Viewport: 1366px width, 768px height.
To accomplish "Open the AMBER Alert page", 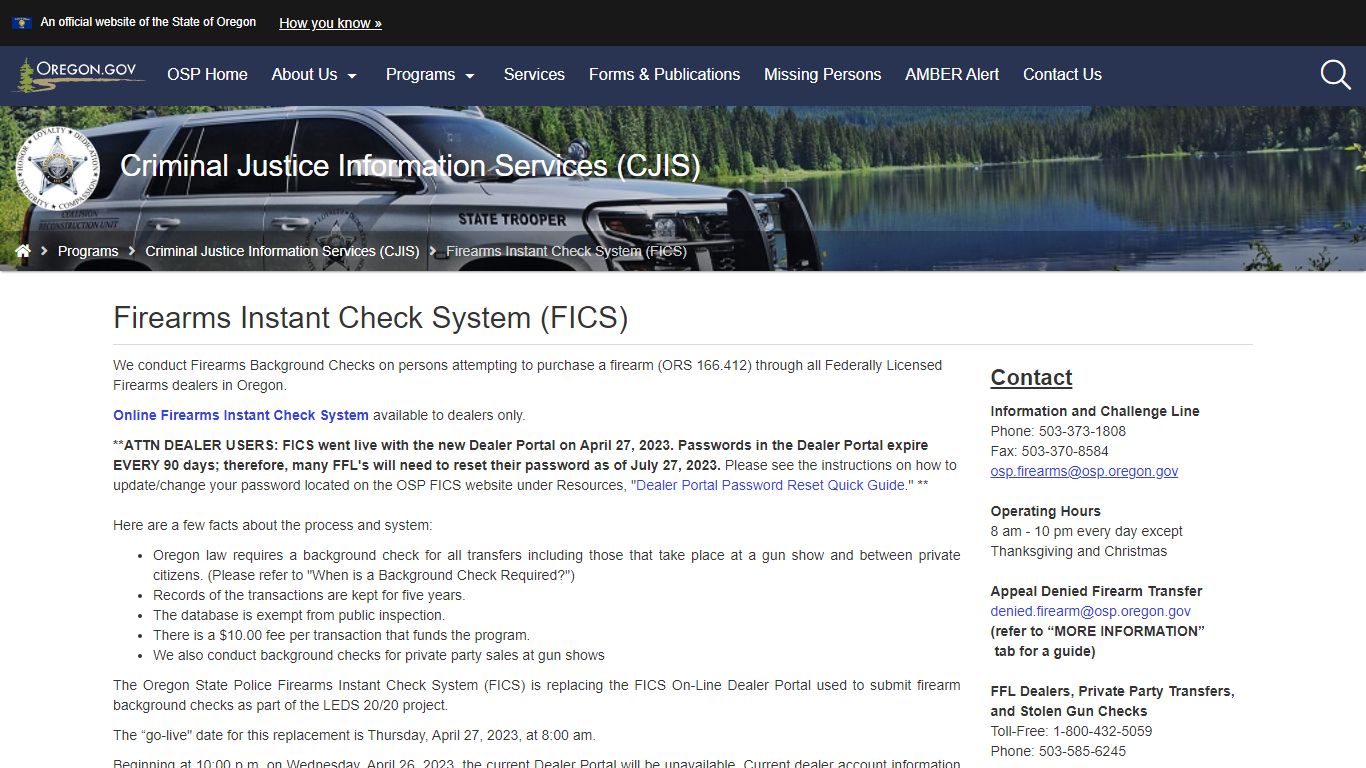I will click(952, 75).
